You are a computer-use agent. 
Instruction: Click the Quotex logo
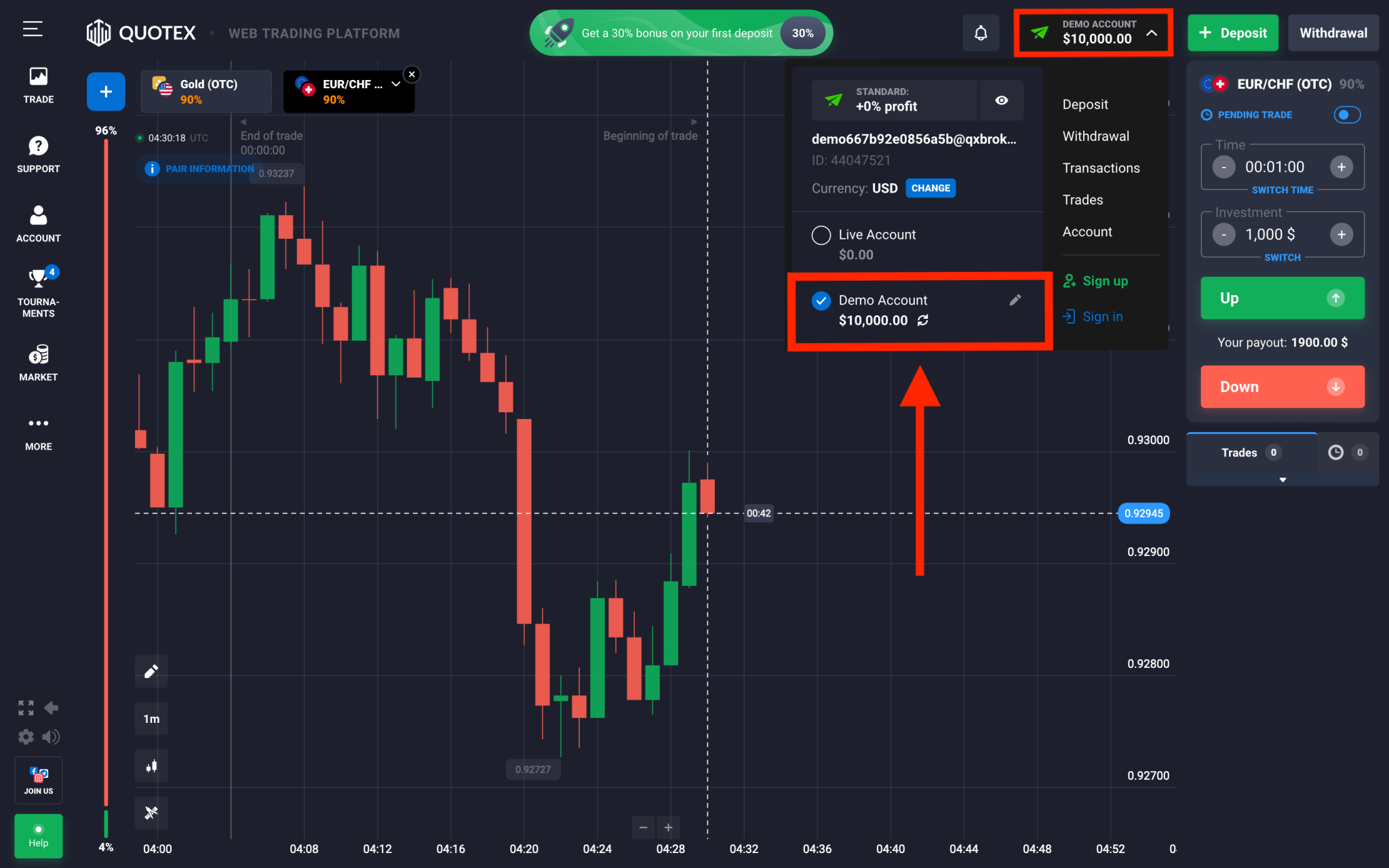pyautogui.click(x=141, y=33)
